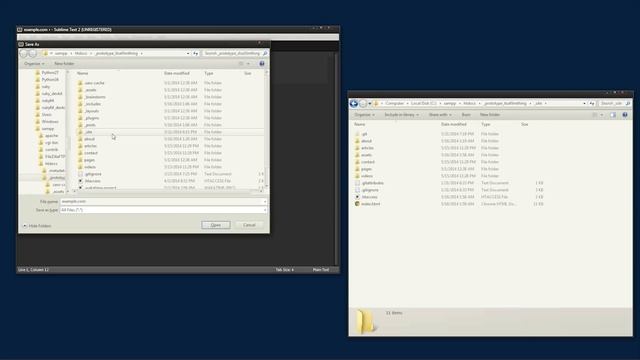Click New folder in Explorer toolbar
Image resolution: width=640 pixels, height=360 pixels.
pyautogui.click(x=490, y=115)
